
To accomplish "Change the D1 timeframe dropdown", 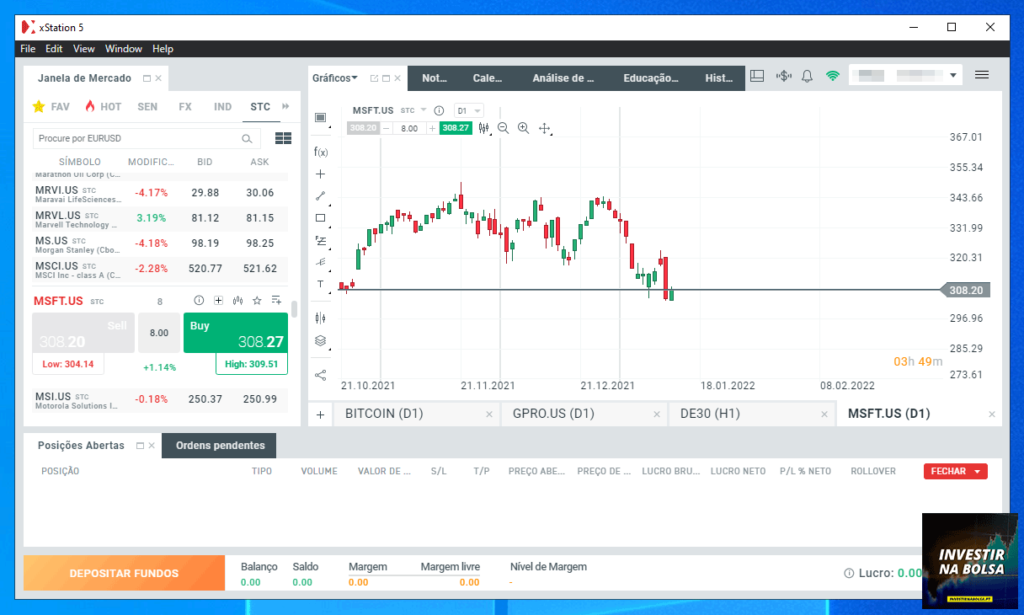I will point(468,110).
